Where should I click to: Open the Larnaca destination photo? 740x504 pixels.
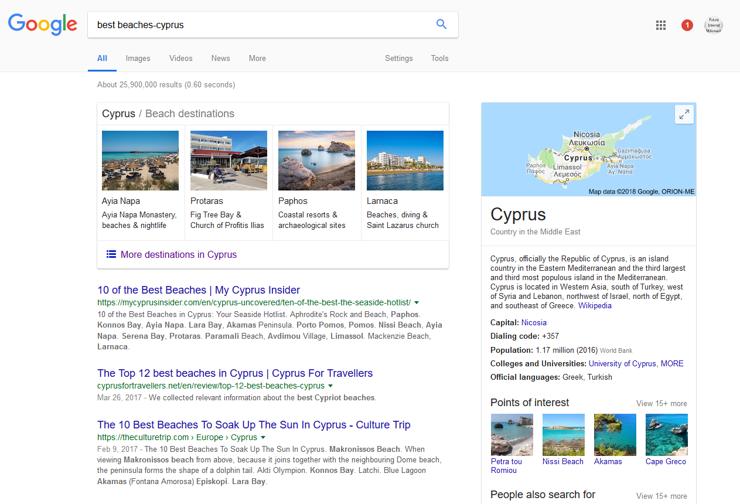point(405,160)
